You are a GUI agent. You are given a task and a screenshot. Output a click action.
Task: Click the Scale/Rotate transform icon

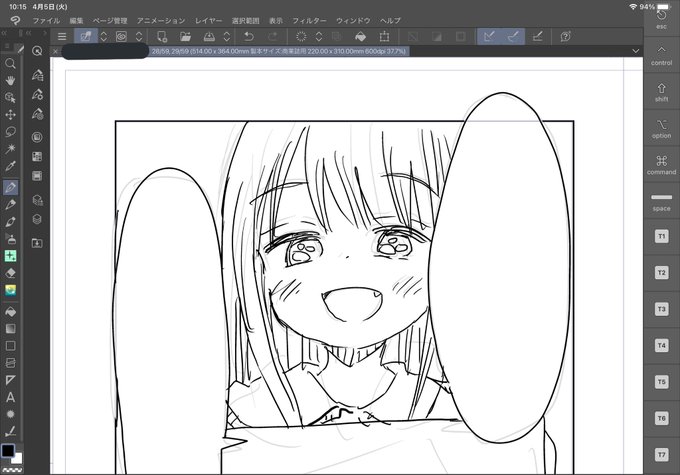tap(384, 36)
